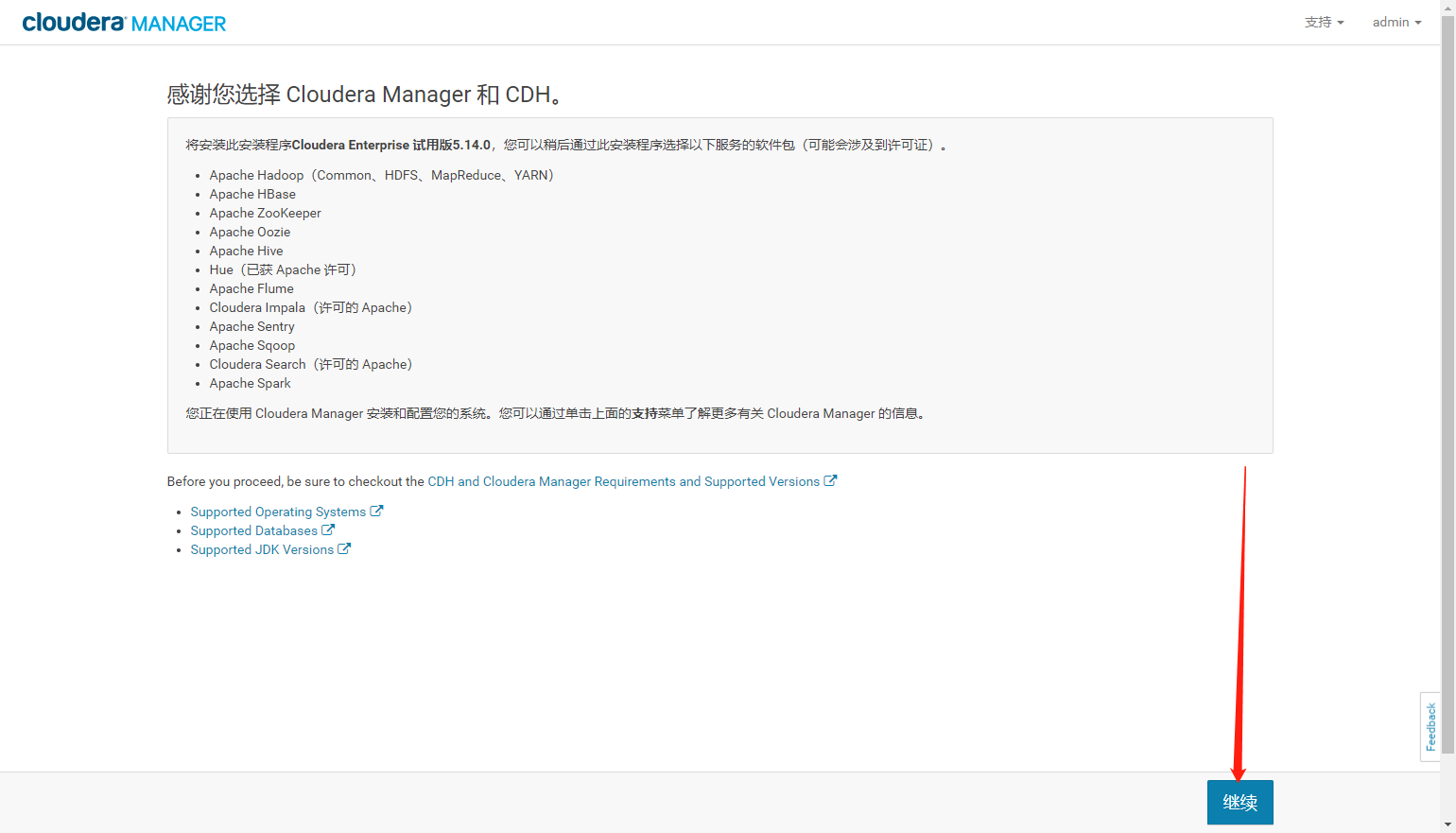This screenshot has height=833, width=1456.
Task: Click external-link icon after Supported JDK Versions
Action: [344, 548]
